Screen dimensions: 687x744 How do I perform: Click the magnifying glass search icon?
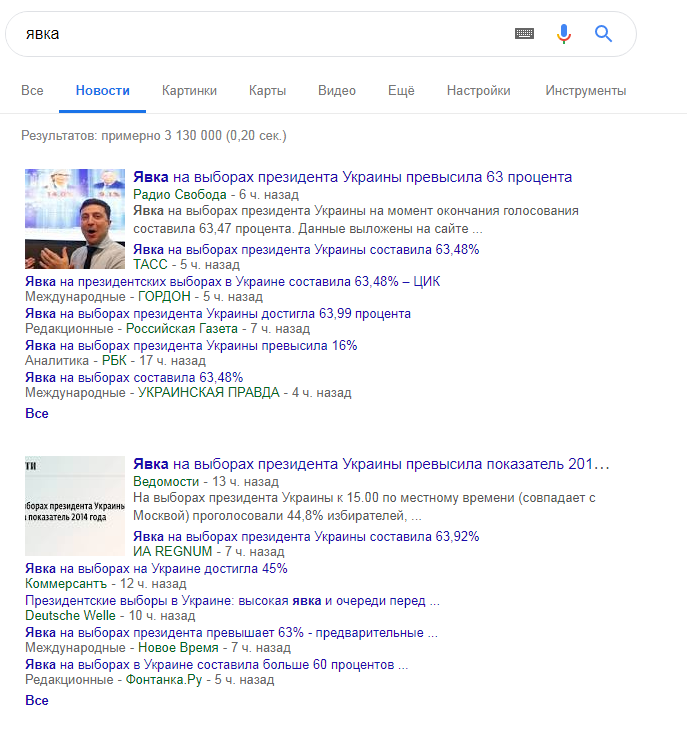(603, 34)
